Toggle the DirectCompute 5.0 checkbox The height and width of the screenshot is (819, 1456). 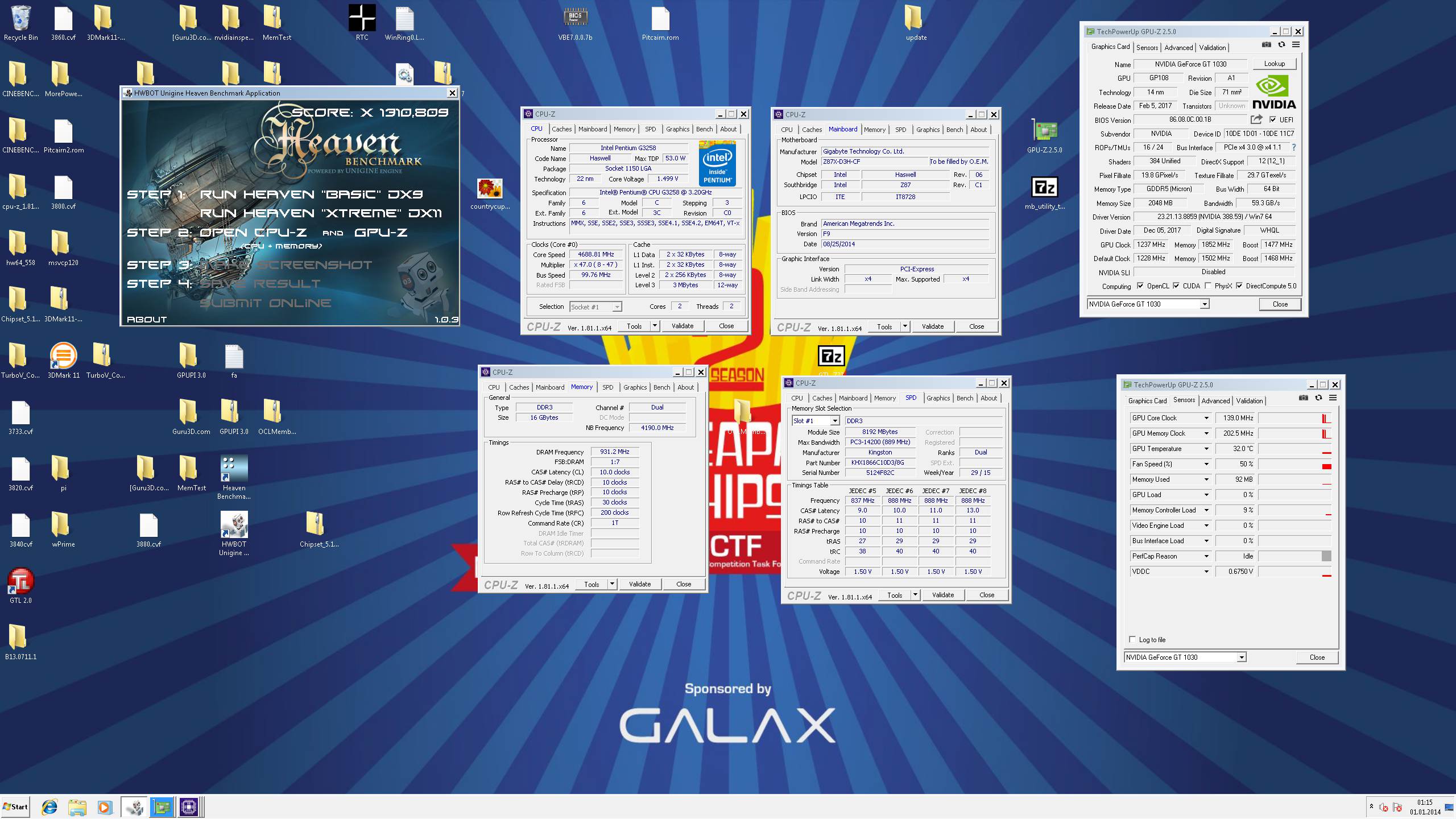click(1239, 286)
